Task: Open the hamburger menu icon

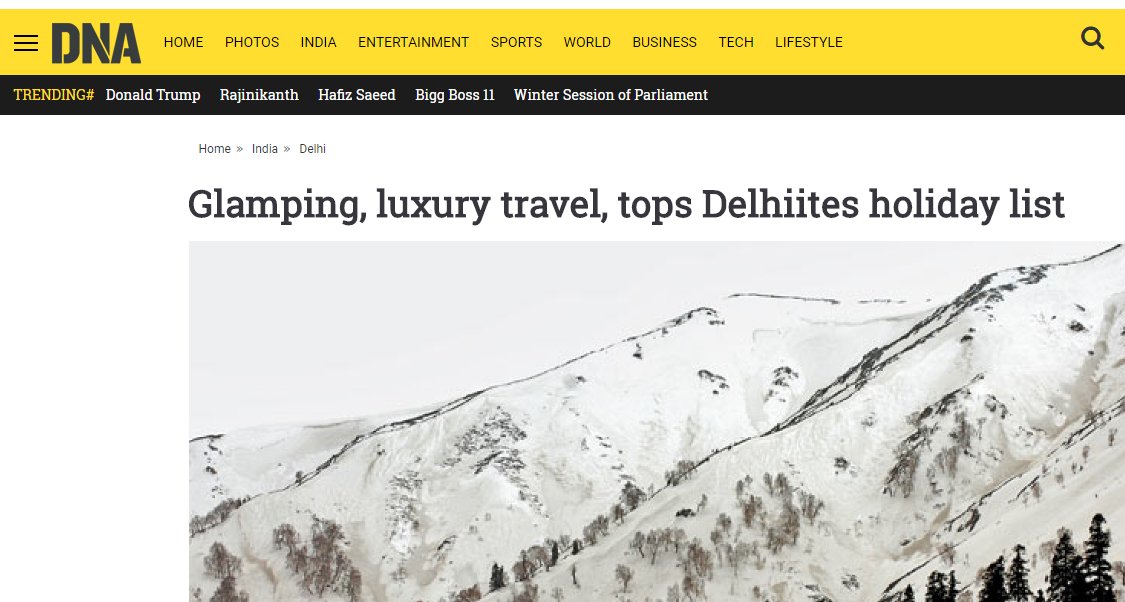Action: 26,43
